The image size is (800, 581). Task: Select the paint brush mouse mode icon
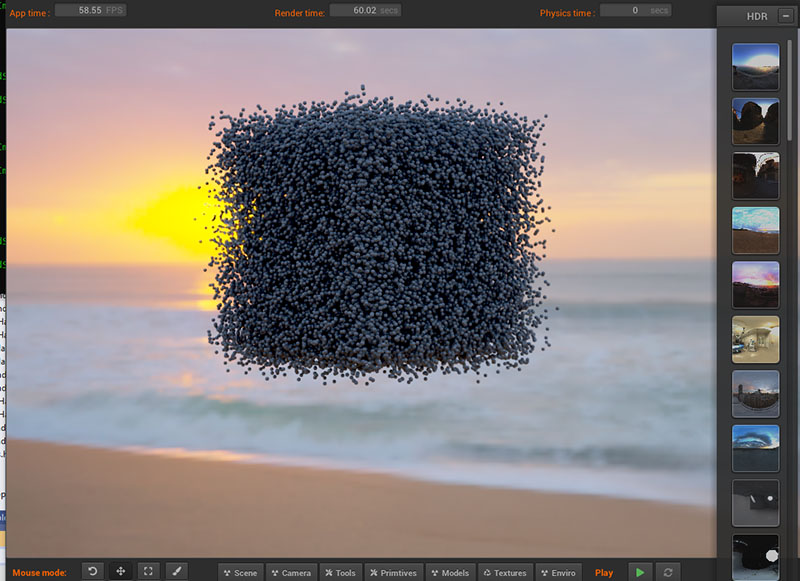[176, 571]
